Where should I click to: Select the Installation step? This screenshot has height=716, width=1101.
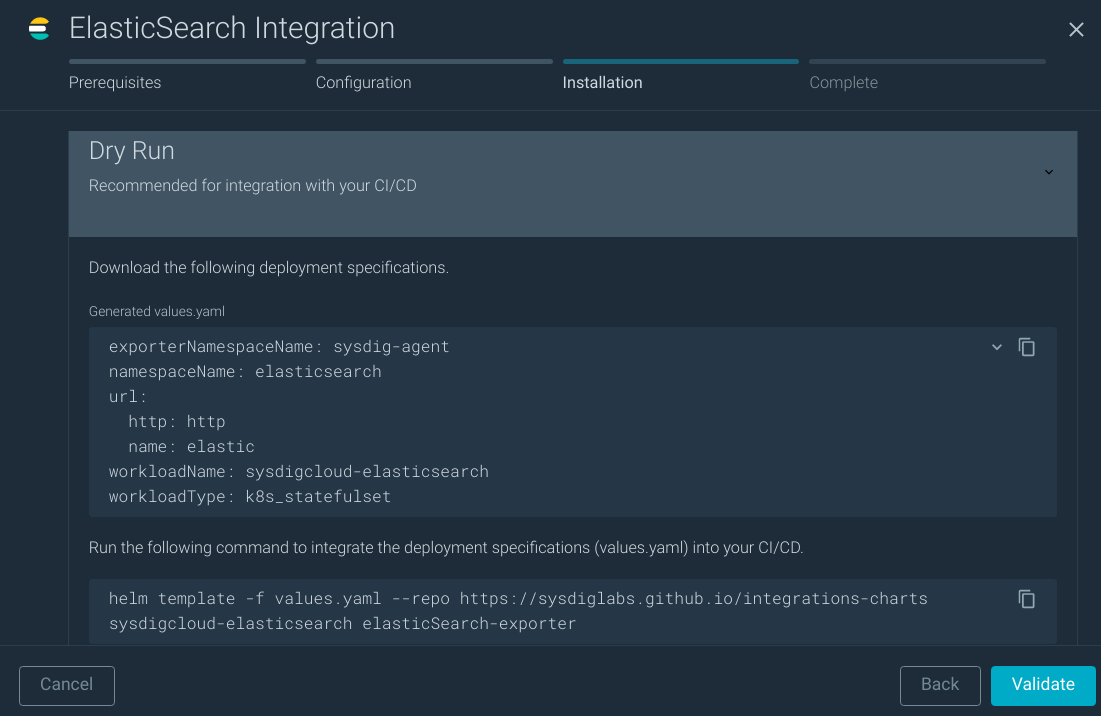(602, 83)
